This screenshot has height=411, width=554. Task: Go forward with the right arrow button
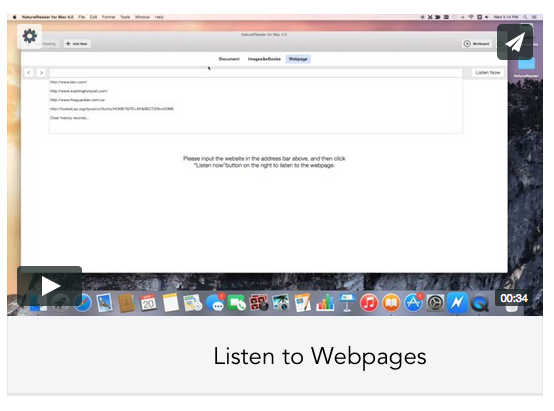click(41, 72)
